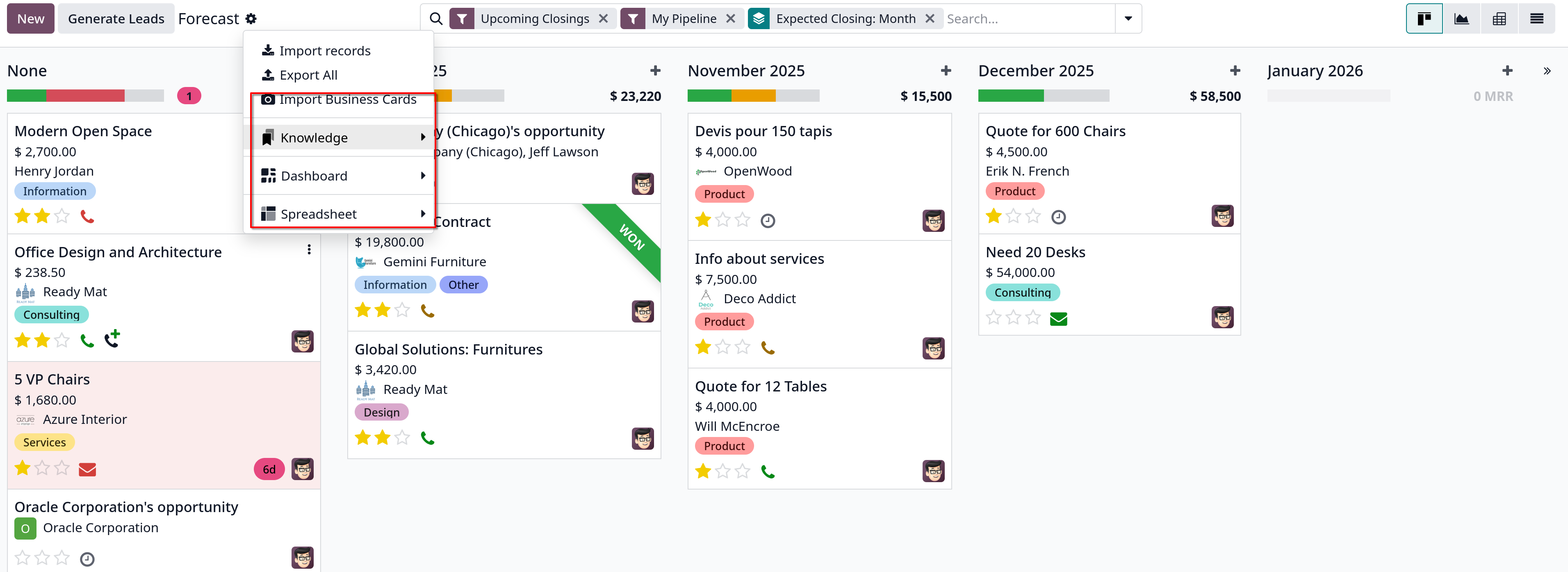Open the Forecast gear settings menu
The height and width of the screenshot is (572, 1568).
(251, 19)
